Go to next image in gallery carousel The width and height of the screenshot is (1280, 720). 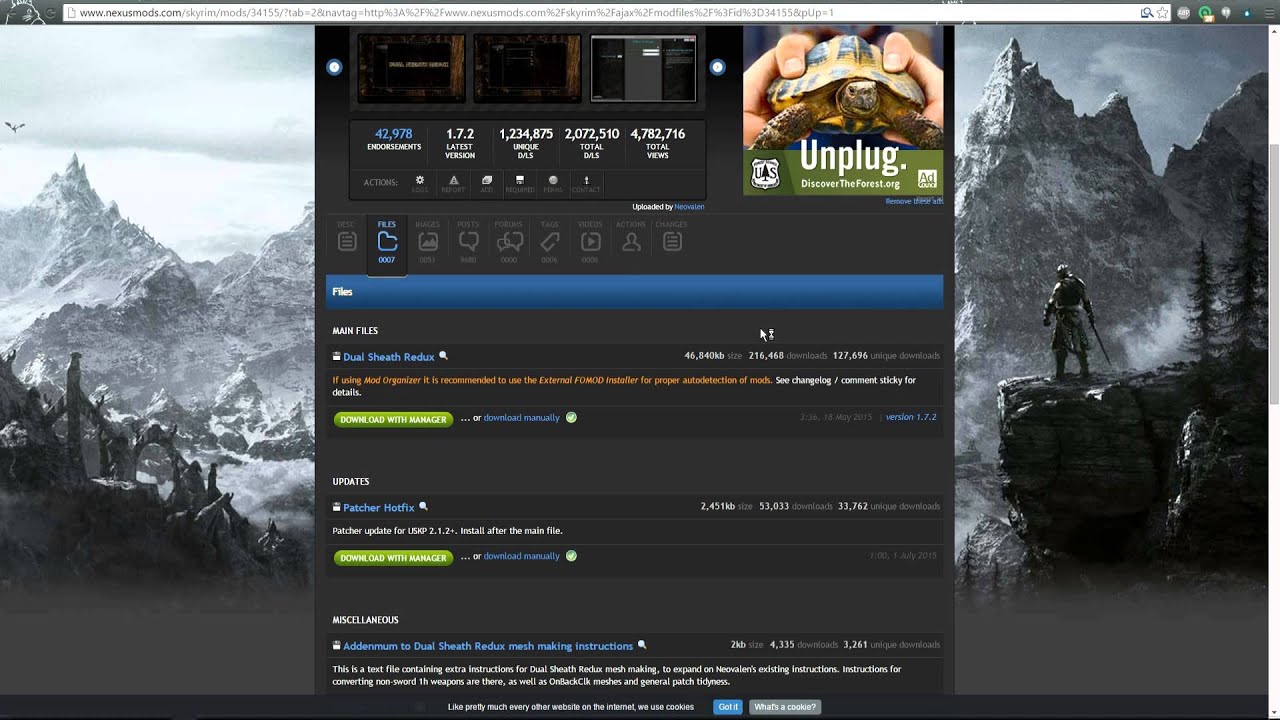point(717,67)
